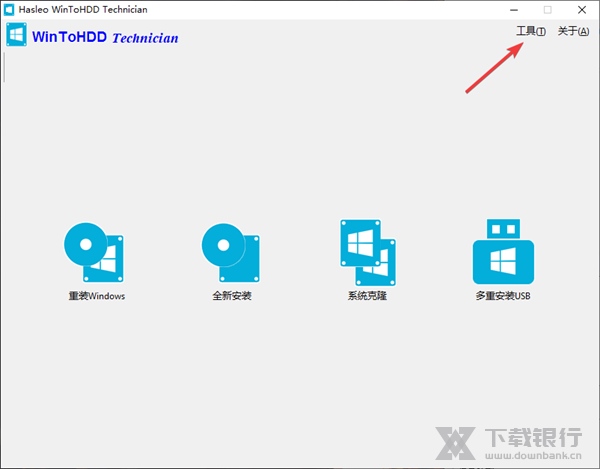The height and width of the screenshot is (469, 600).
Task: Click the 重装Windows text label
Action: point(97,296)
